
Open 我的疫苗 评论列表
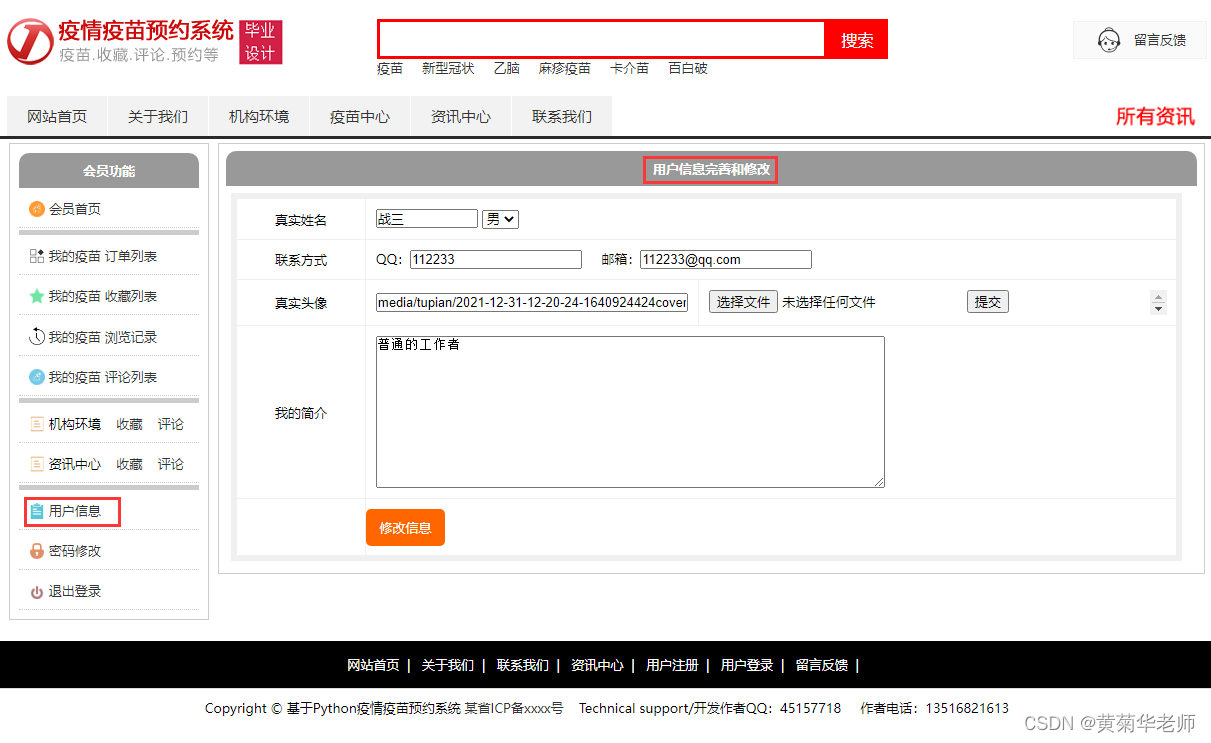point(103,377)
